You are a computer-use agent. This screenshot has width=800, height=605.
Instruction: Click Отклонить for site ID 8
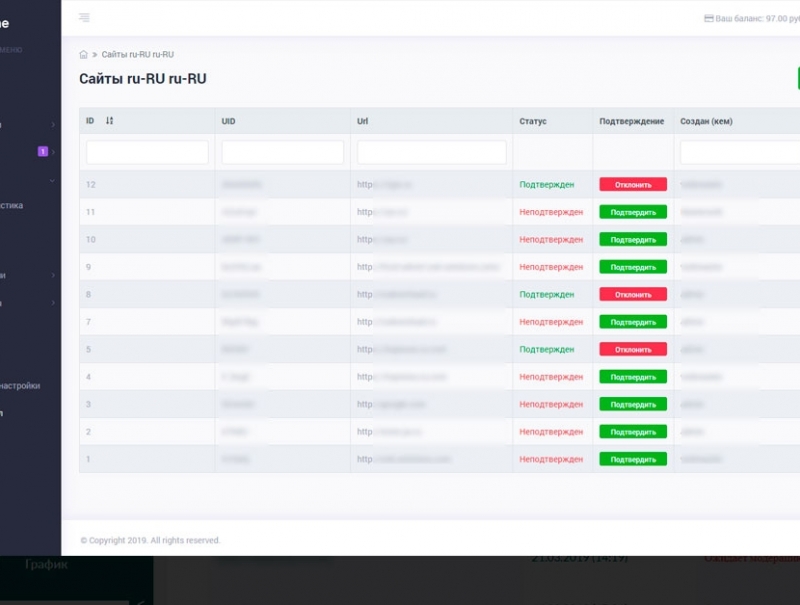(x=633, y=295)
